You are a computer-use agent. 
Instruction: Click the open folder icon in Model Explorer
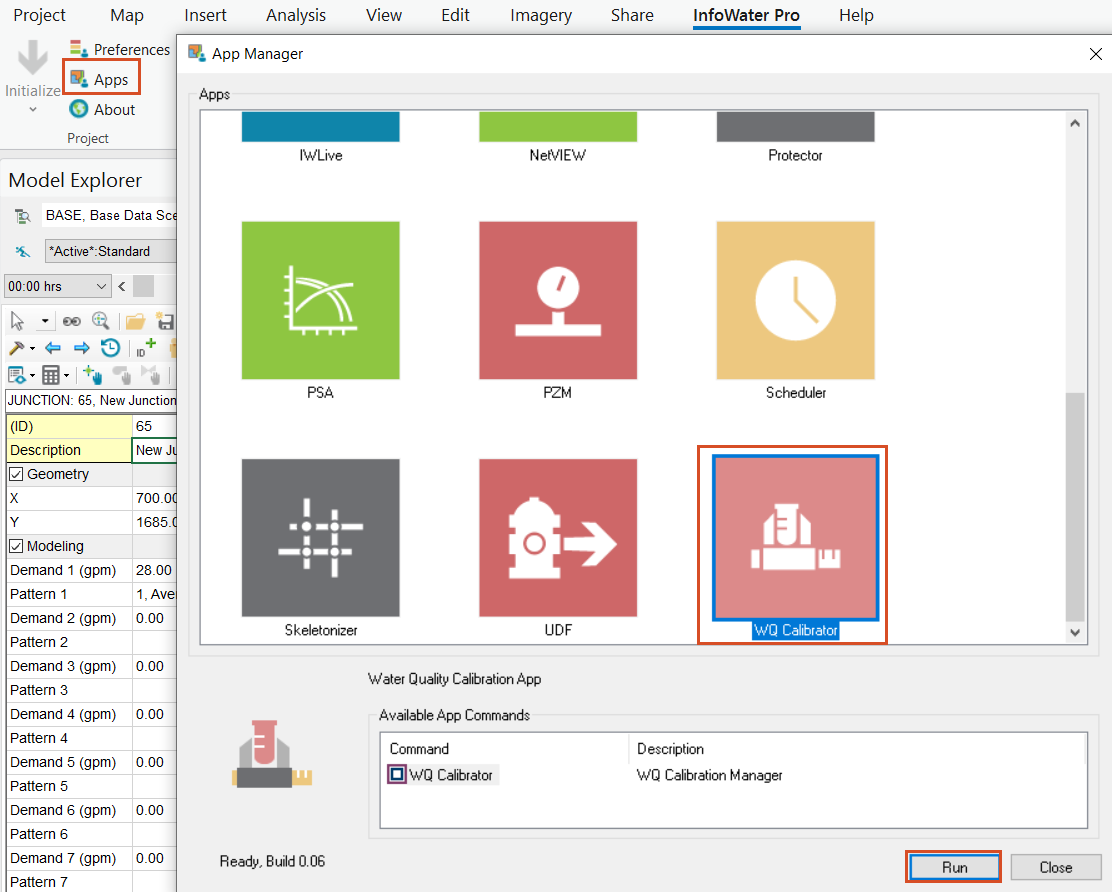(135, 322)
